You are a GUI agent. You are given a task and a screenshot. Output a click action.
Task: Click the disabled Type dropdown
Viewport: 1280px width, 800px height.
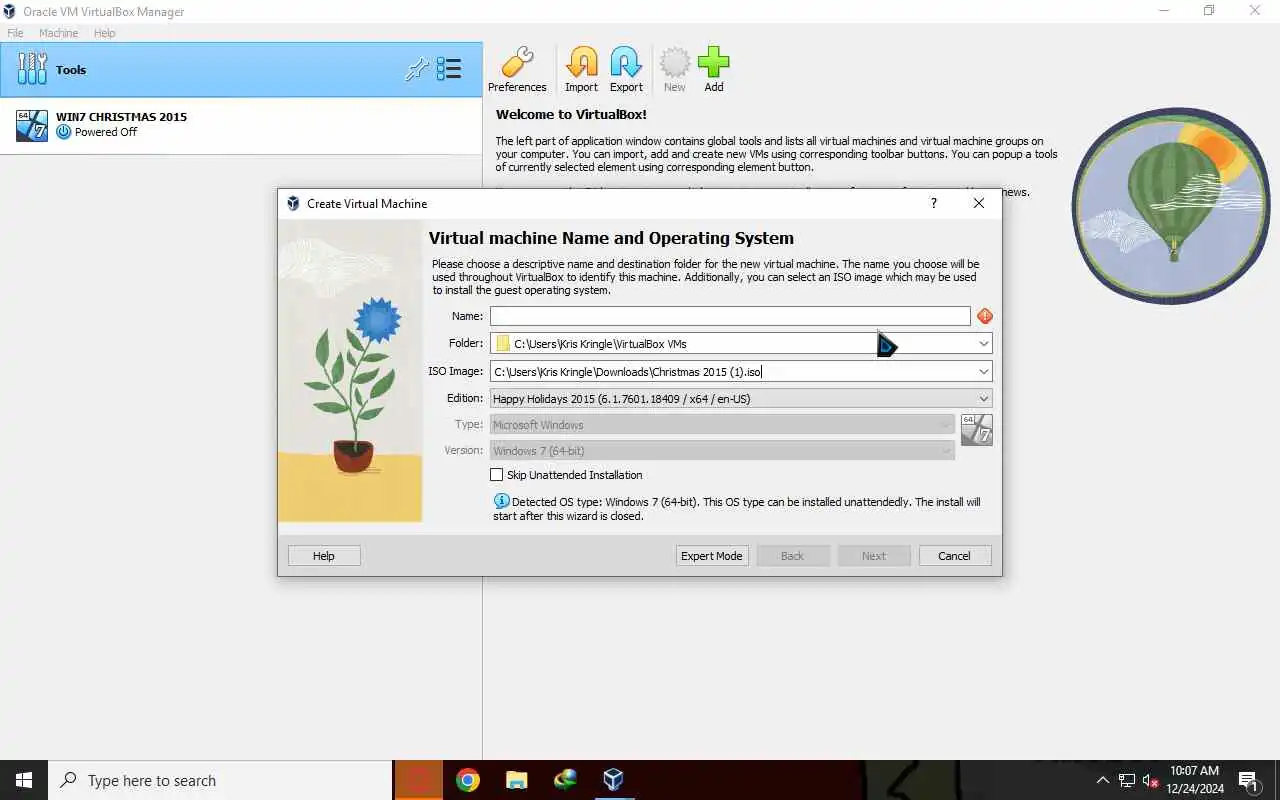[x=722, y=424]
